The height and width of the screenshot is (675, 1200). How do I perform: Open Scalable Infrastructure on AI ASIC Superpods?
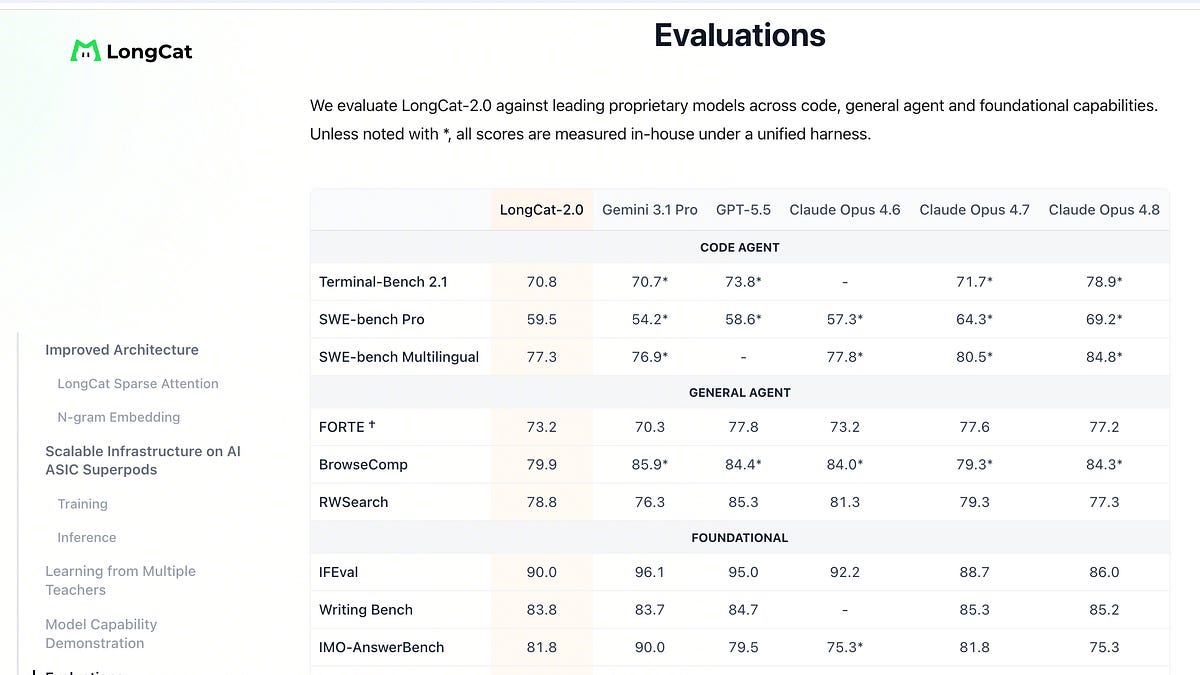tap(143, 460)
